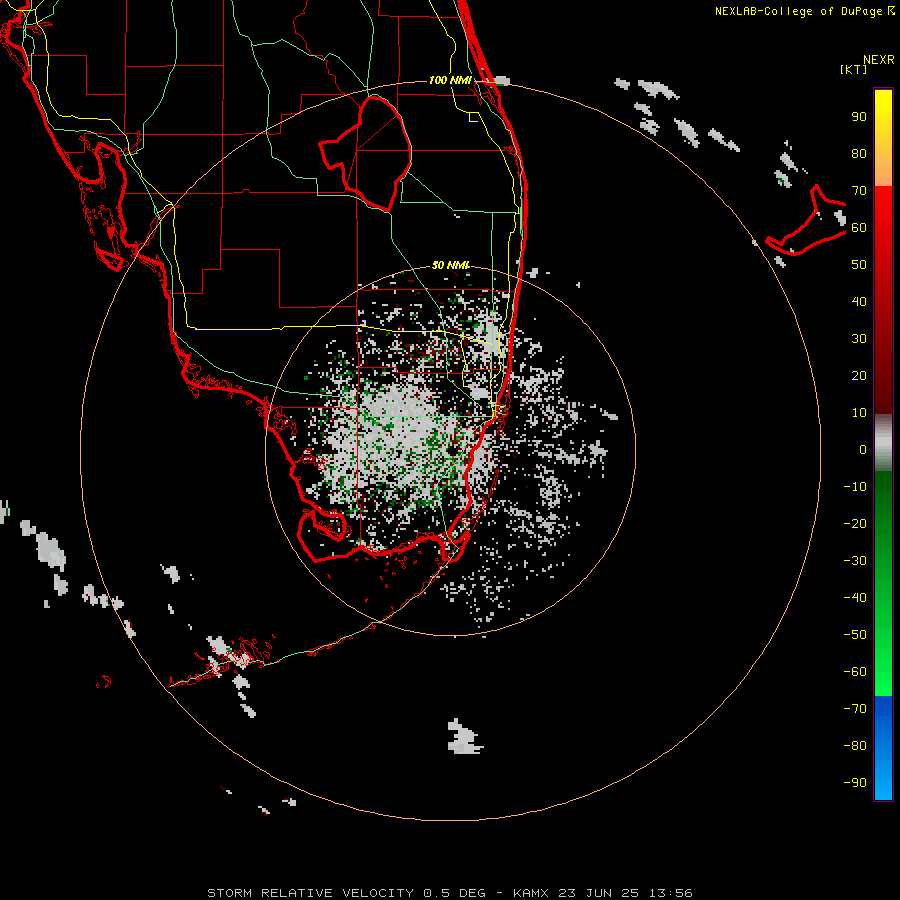Click the -50 scale value
The height and width of the screenshot is (900, 900).
pyautogui.click(x=855, y=635)
